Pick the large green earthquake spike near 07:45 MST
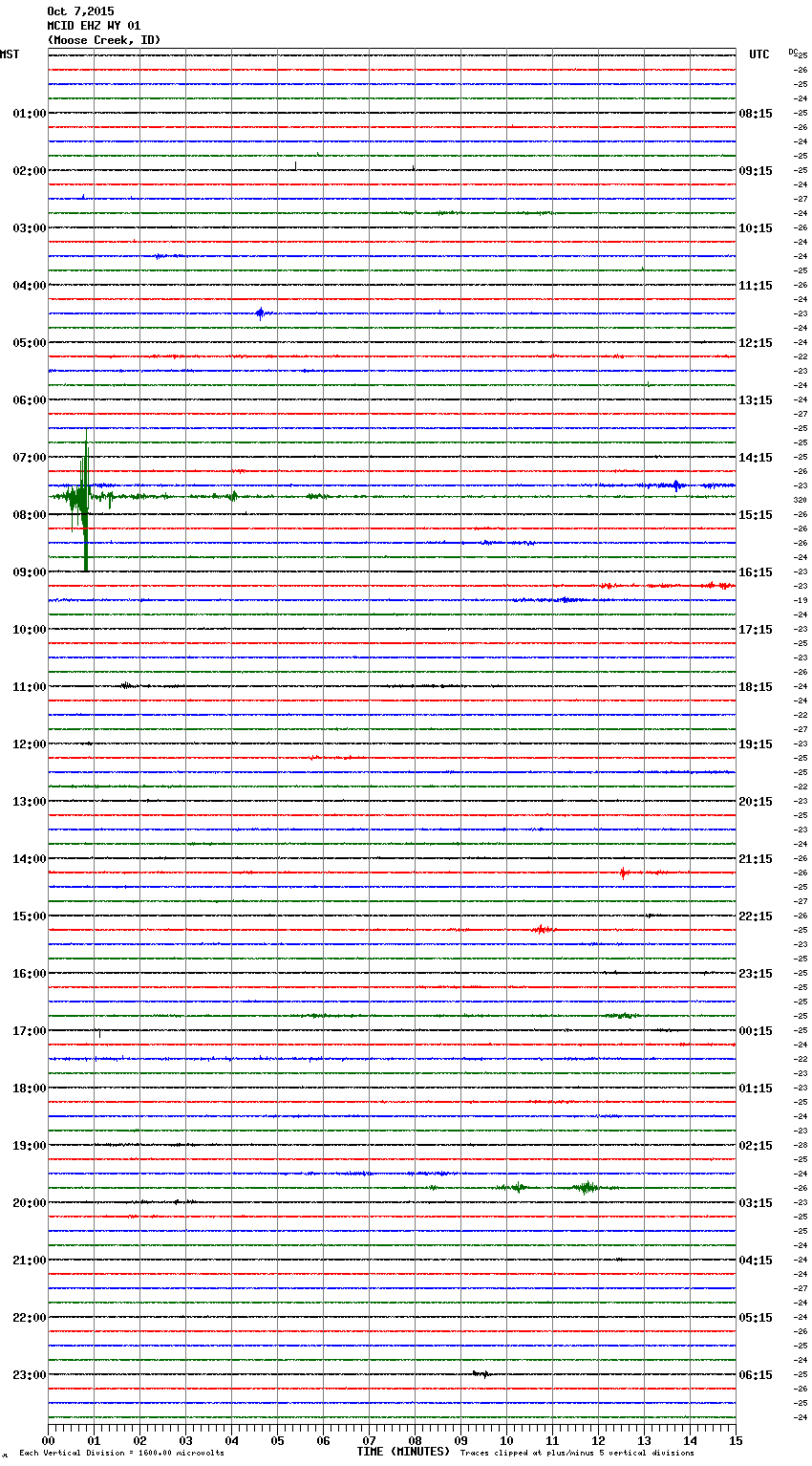 tap(85, 499)
